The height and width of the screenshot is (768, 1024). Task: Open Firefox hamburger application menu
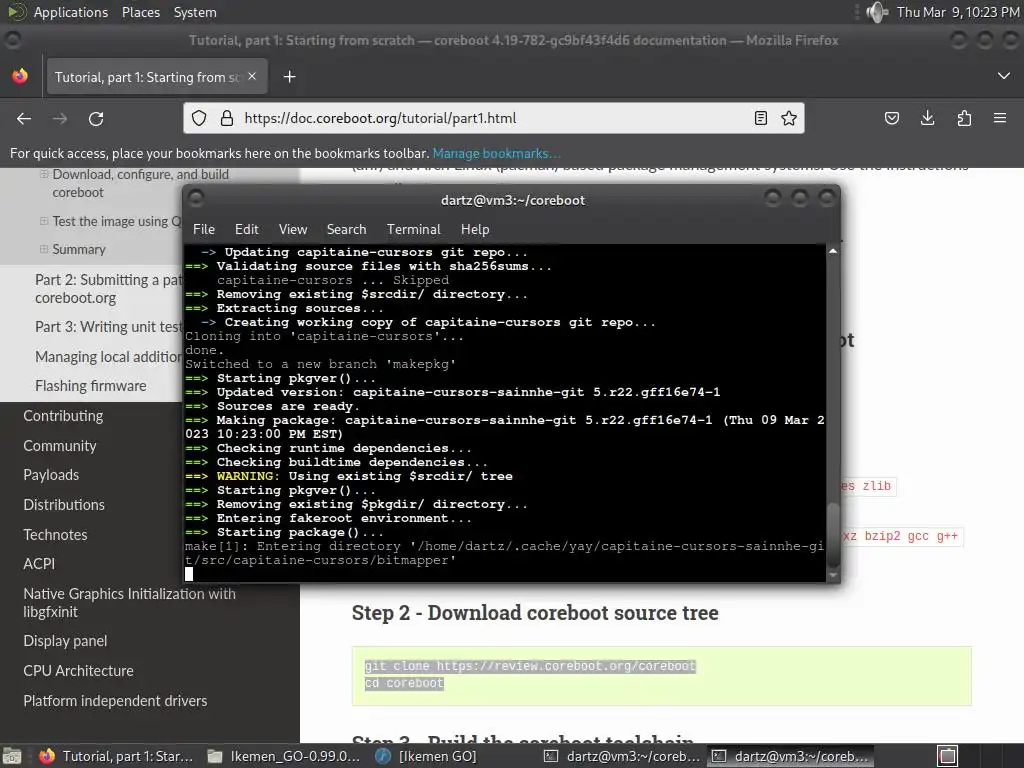coord(1000,118)
